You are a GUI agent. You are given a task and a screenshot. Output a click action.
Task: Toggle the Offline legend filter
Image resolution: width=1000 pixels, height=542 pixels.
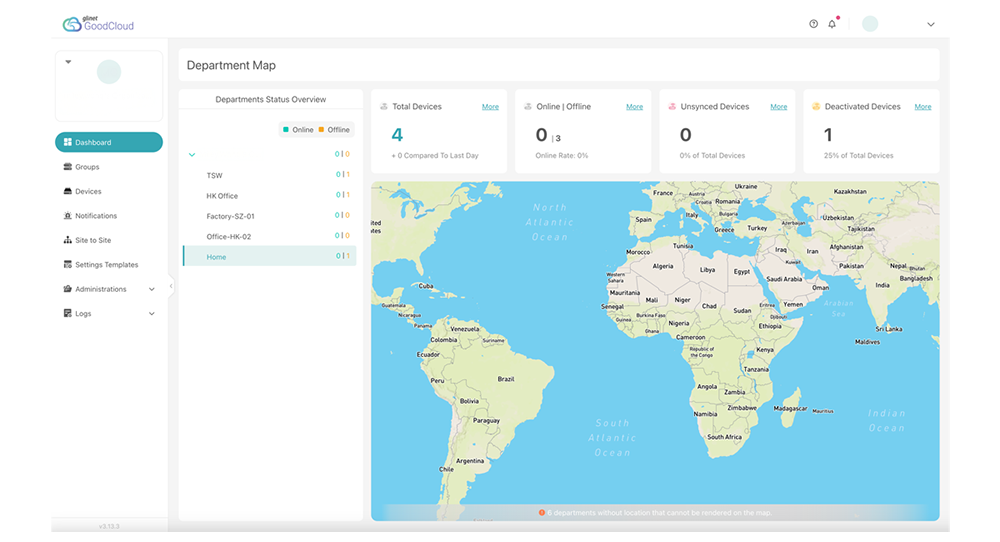click(x=334, y=129)
